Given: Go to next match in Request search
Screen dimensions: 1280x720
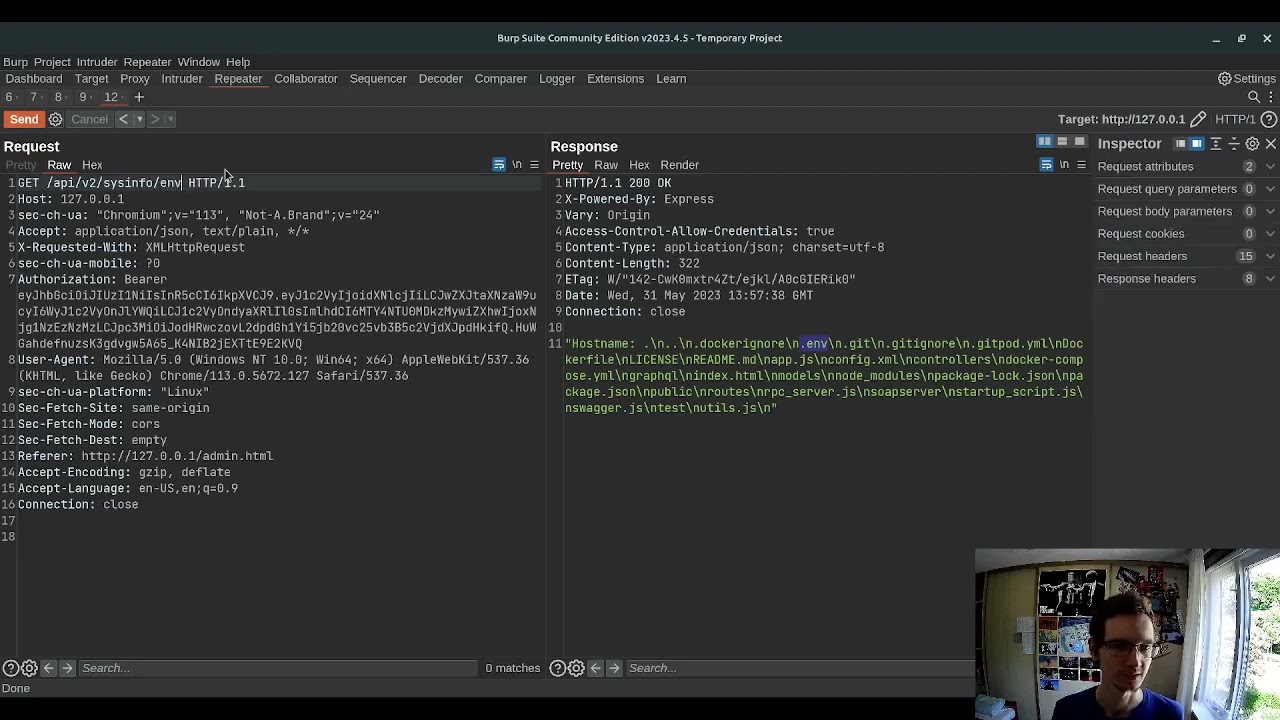Looking at the screenshot, I should (67, 668).
